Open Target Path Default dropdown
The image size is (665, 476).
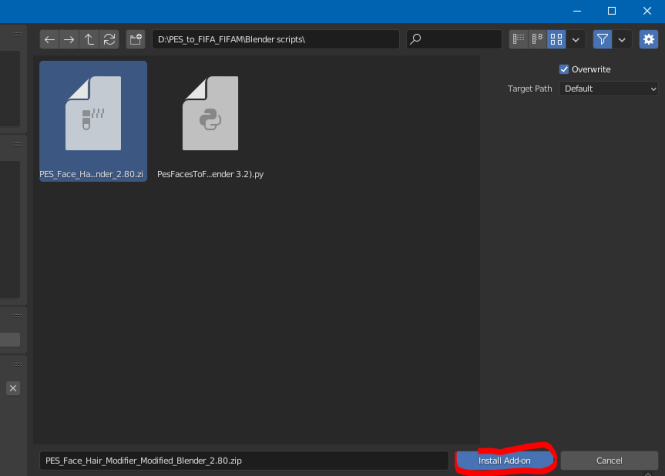coord(609,89)
